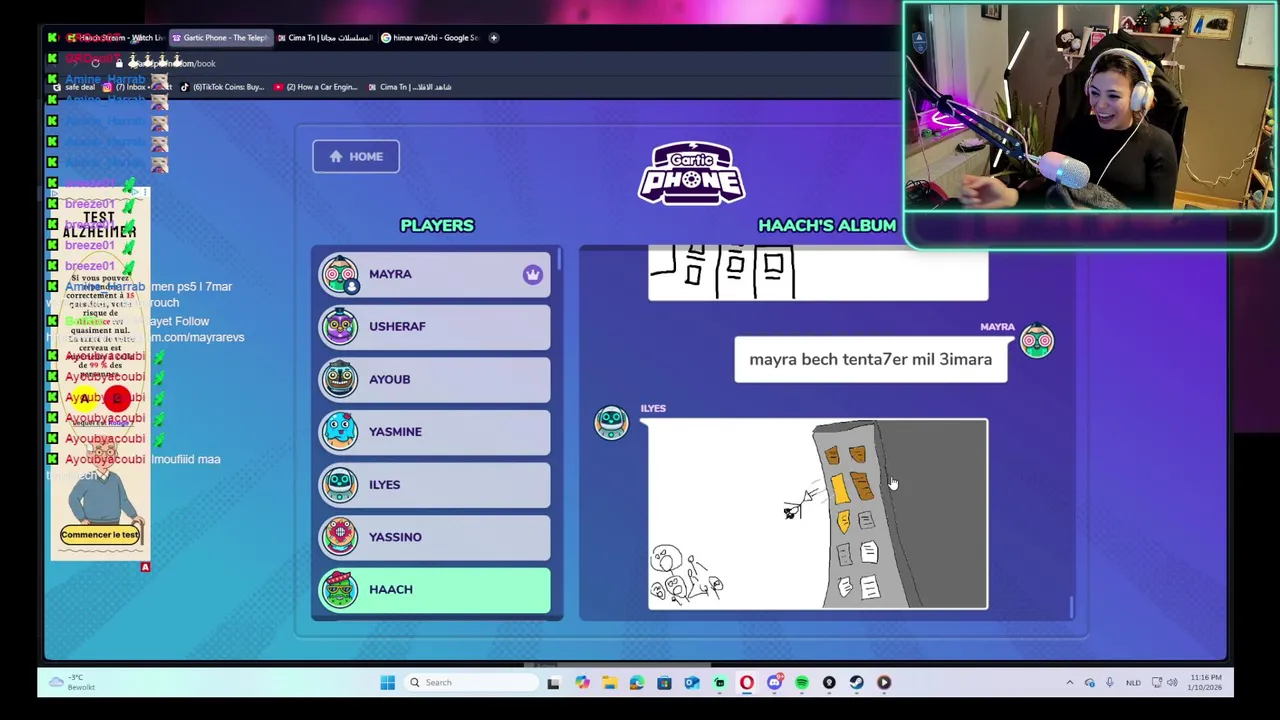1280x720 pixels.
Task: Open Discord from the taskbar
Action: (x=774, y=683)
